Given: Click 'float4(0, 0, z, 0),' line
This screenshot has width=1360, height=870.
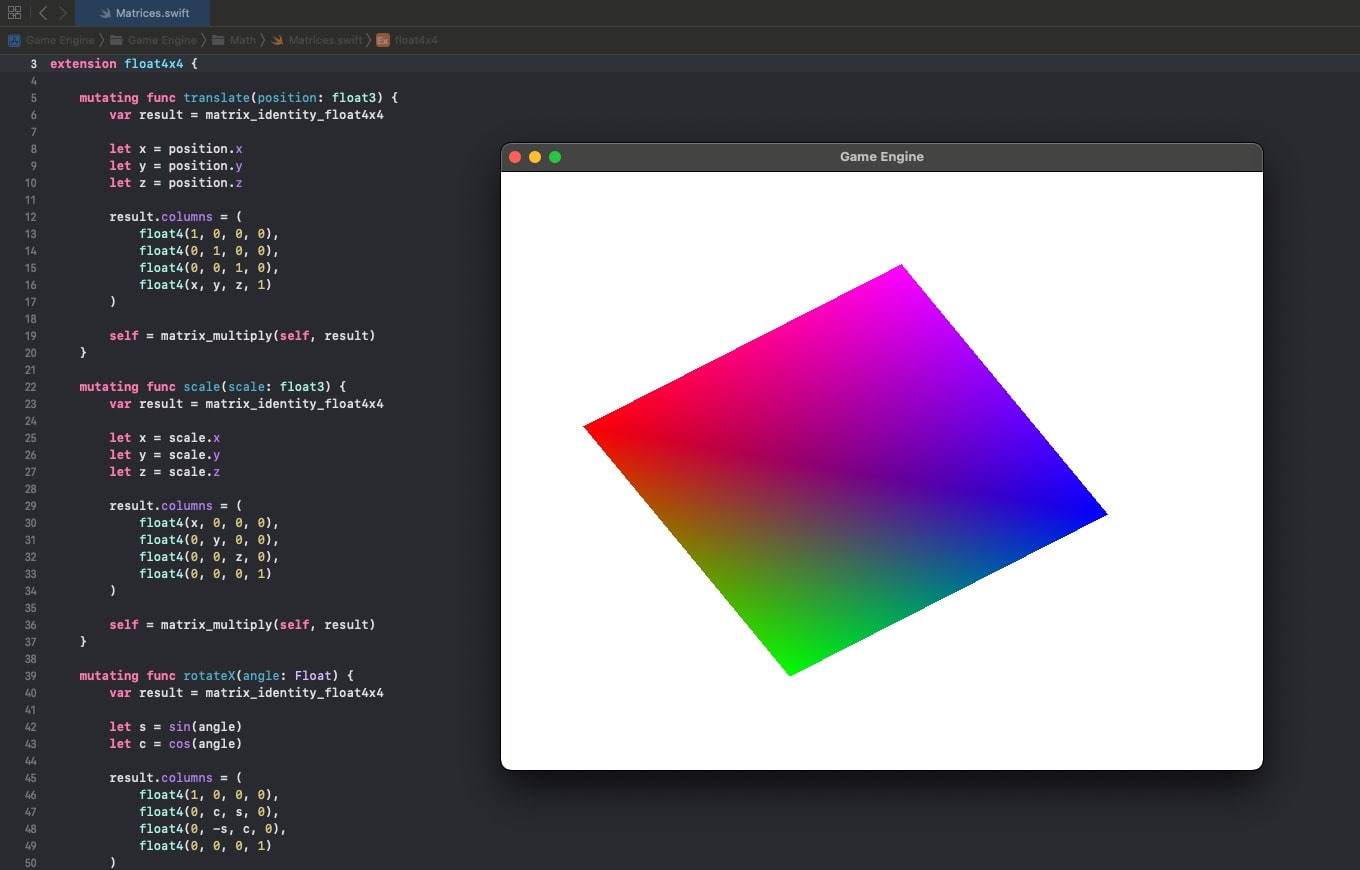Looking at the screenshot, I should coord(209,557).
